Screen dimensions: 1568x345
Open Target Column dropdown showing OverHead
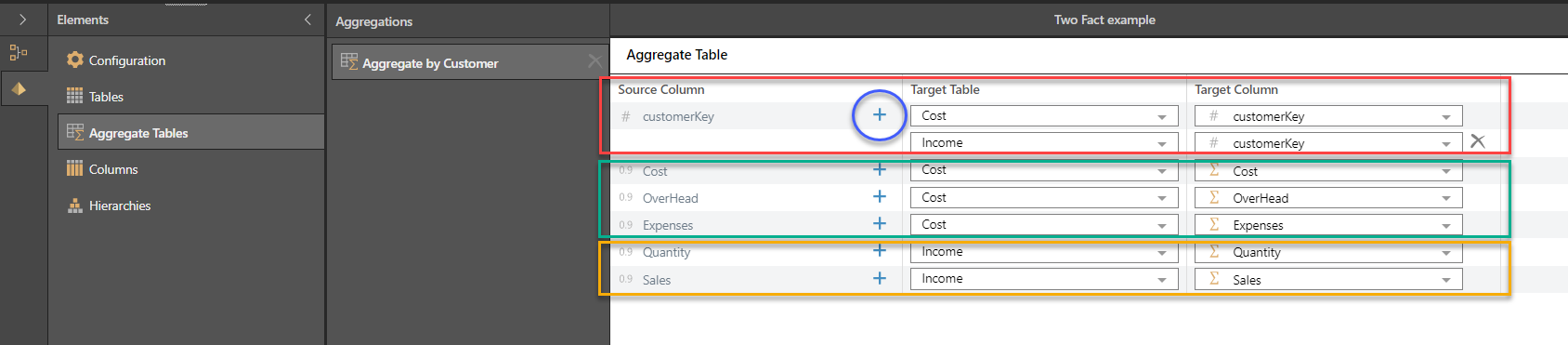[x=1328, y=198]
